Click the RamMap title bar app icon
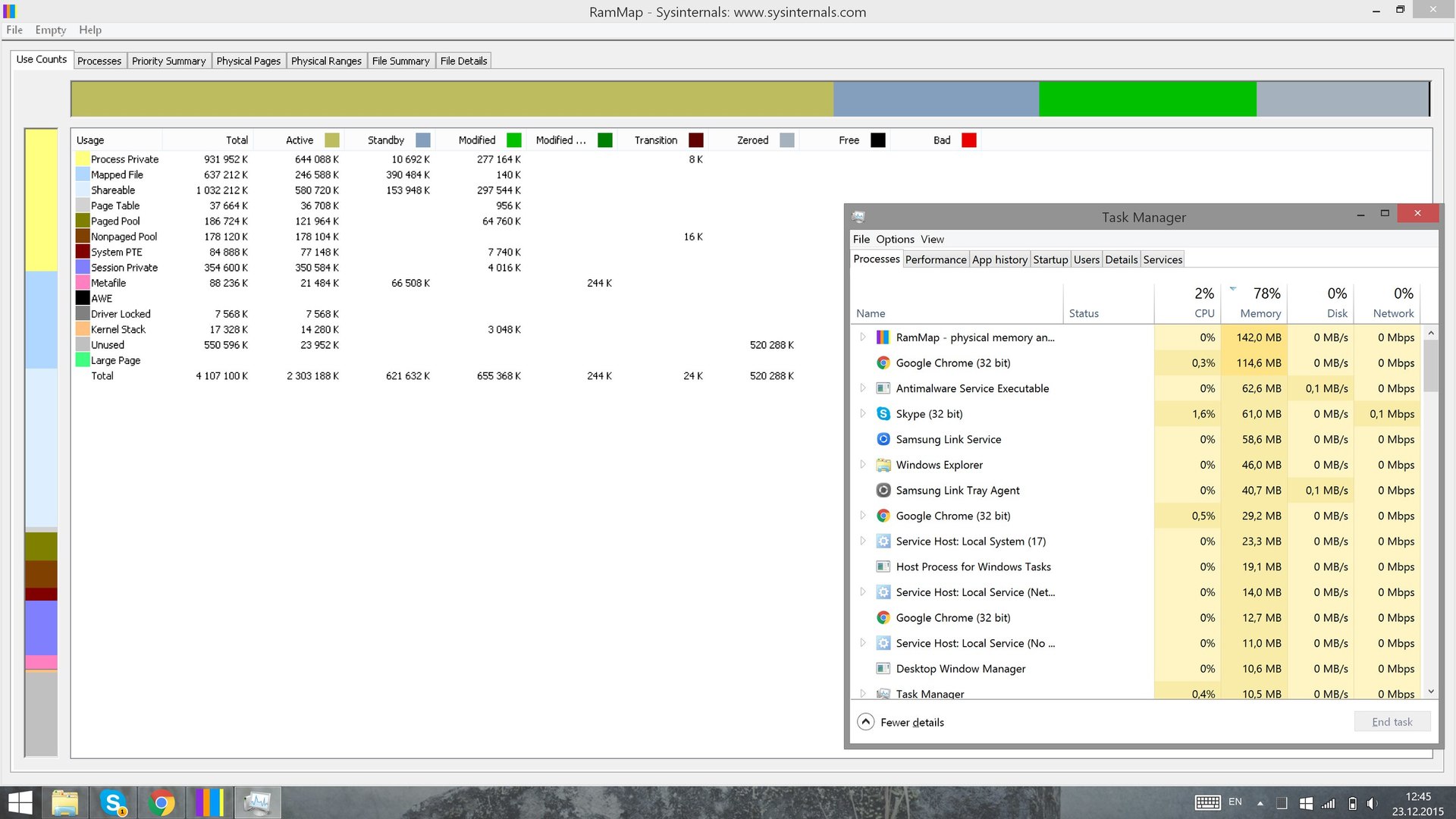The image size is (1456, 819). tap(9, 11)
